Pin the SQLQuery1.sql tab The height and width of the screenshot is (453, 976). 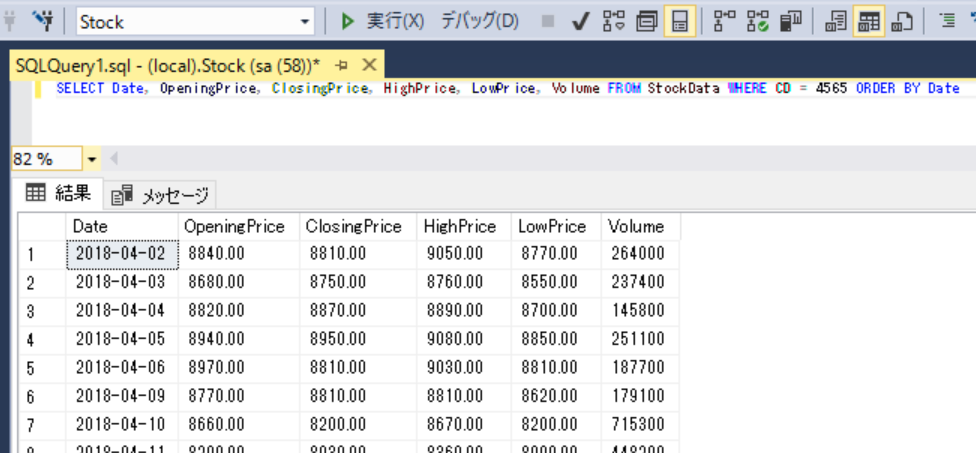(341, 65)
